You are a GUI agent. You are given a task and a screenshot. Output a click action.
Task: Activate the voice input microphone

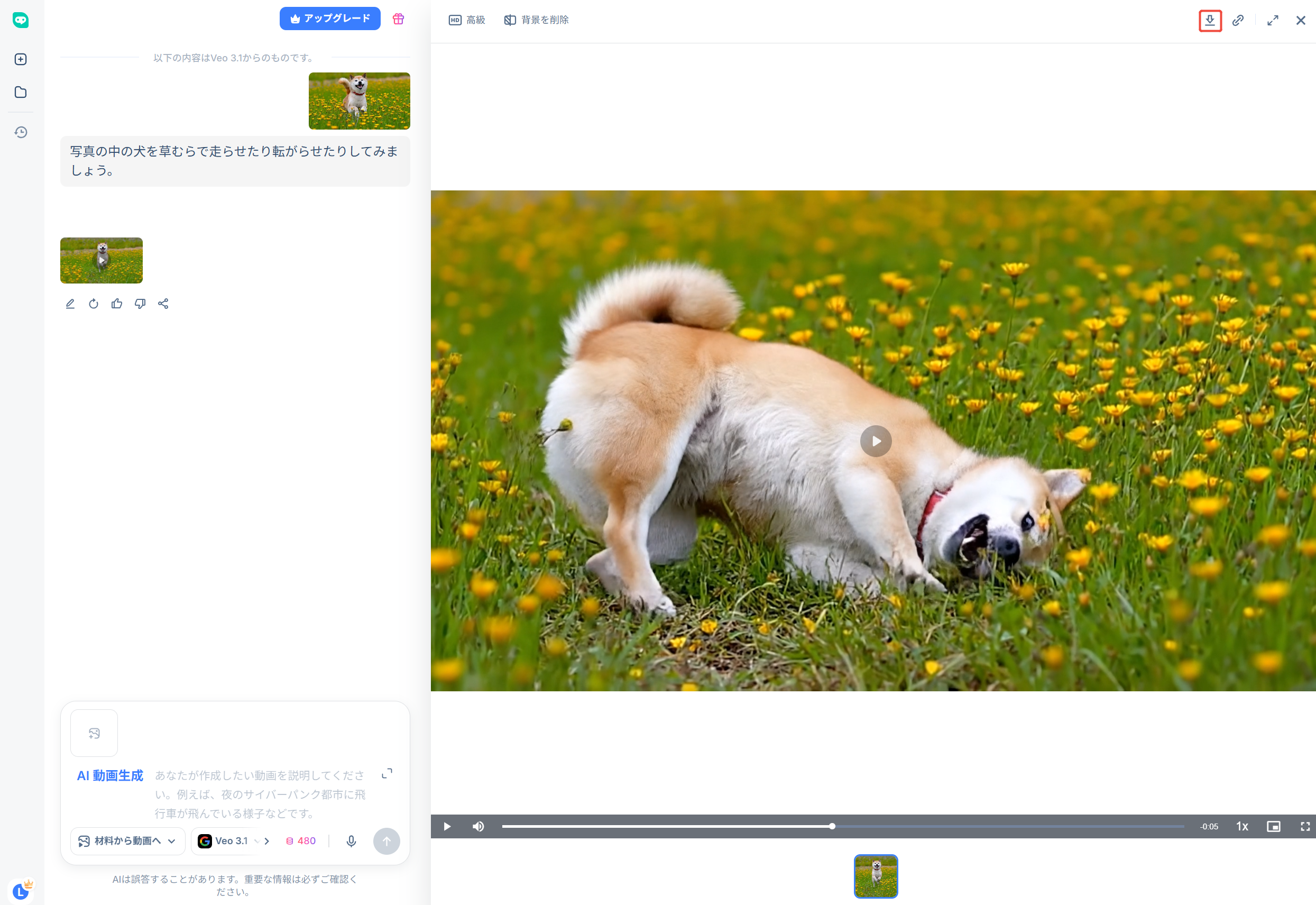351,841
